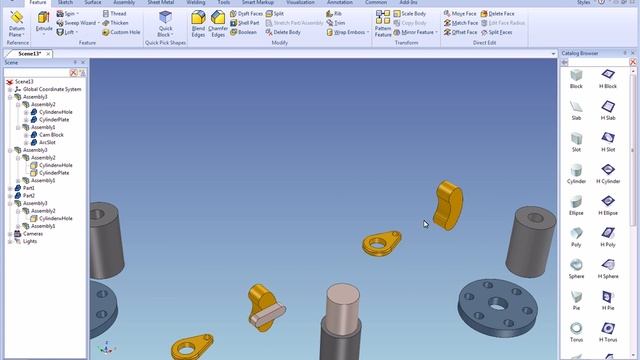640x360 pixels.
Task: Use the Split tool in Modify
Action: pyautogui.click(x=275, y=13)
